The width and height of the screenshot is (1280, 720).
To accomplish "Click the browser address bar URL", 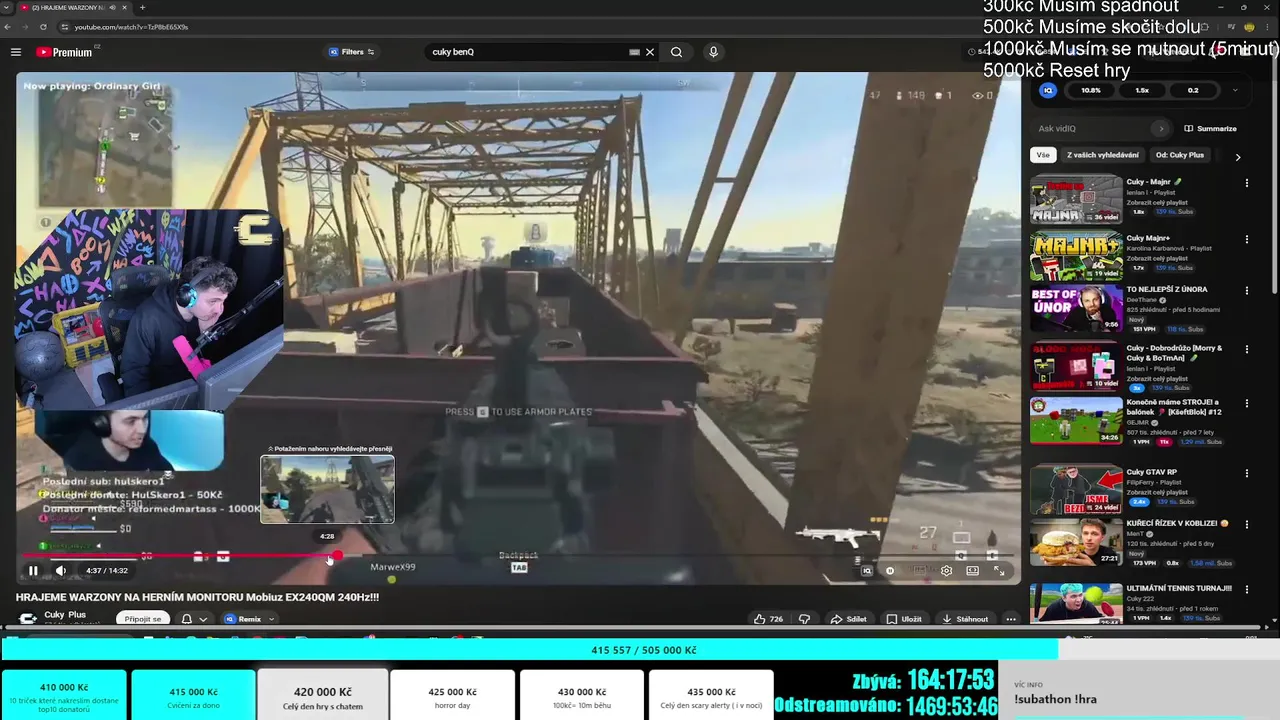I will point(131,27).
